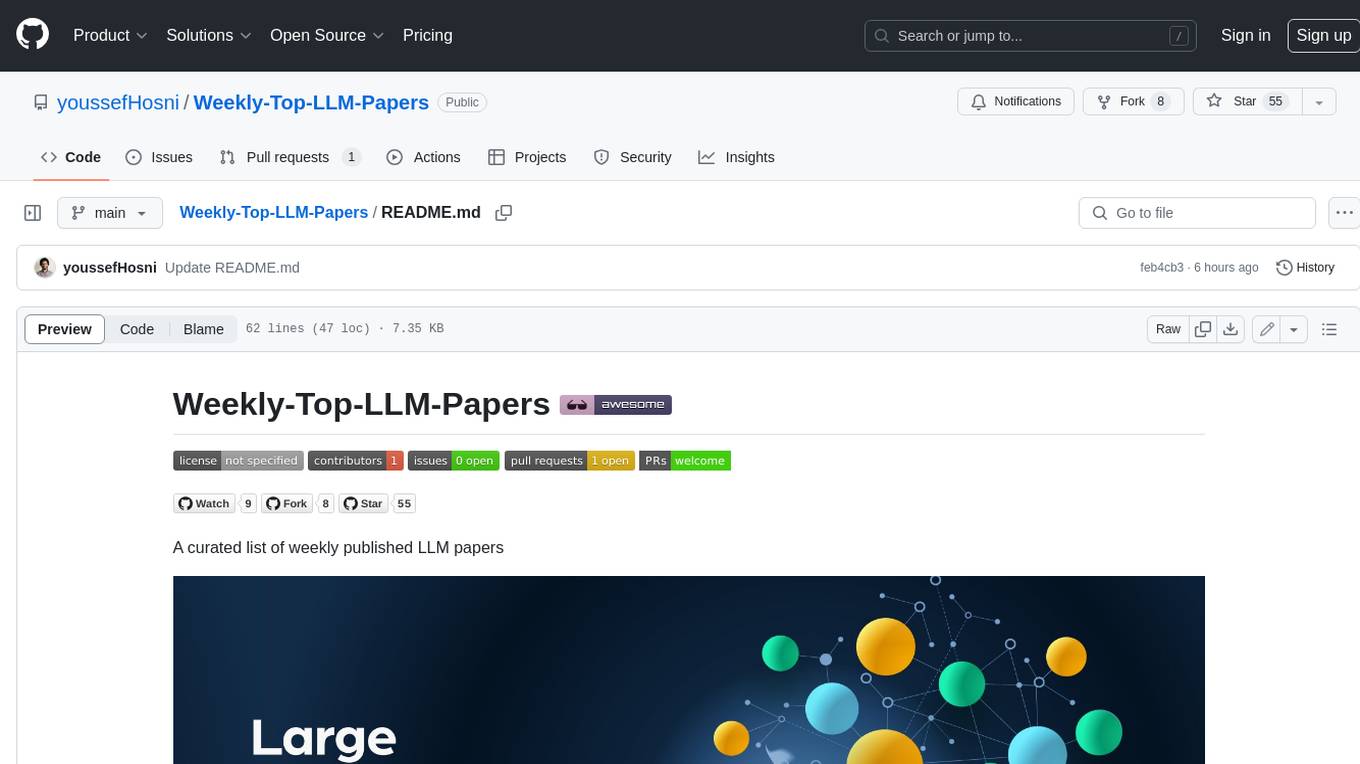Image resolution: width=1360 pixels, height=764 pixels.
Task: Open the Update README.md commit message
Action: pos(232,267)
